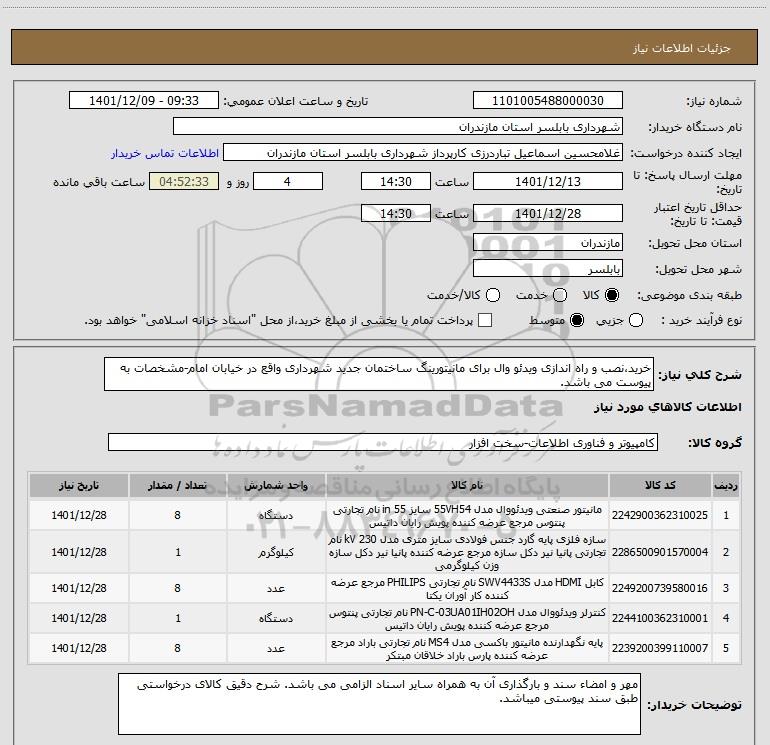Click the buyer organization name field
Viewport: 770px width, 745px height.
[398, 127]
